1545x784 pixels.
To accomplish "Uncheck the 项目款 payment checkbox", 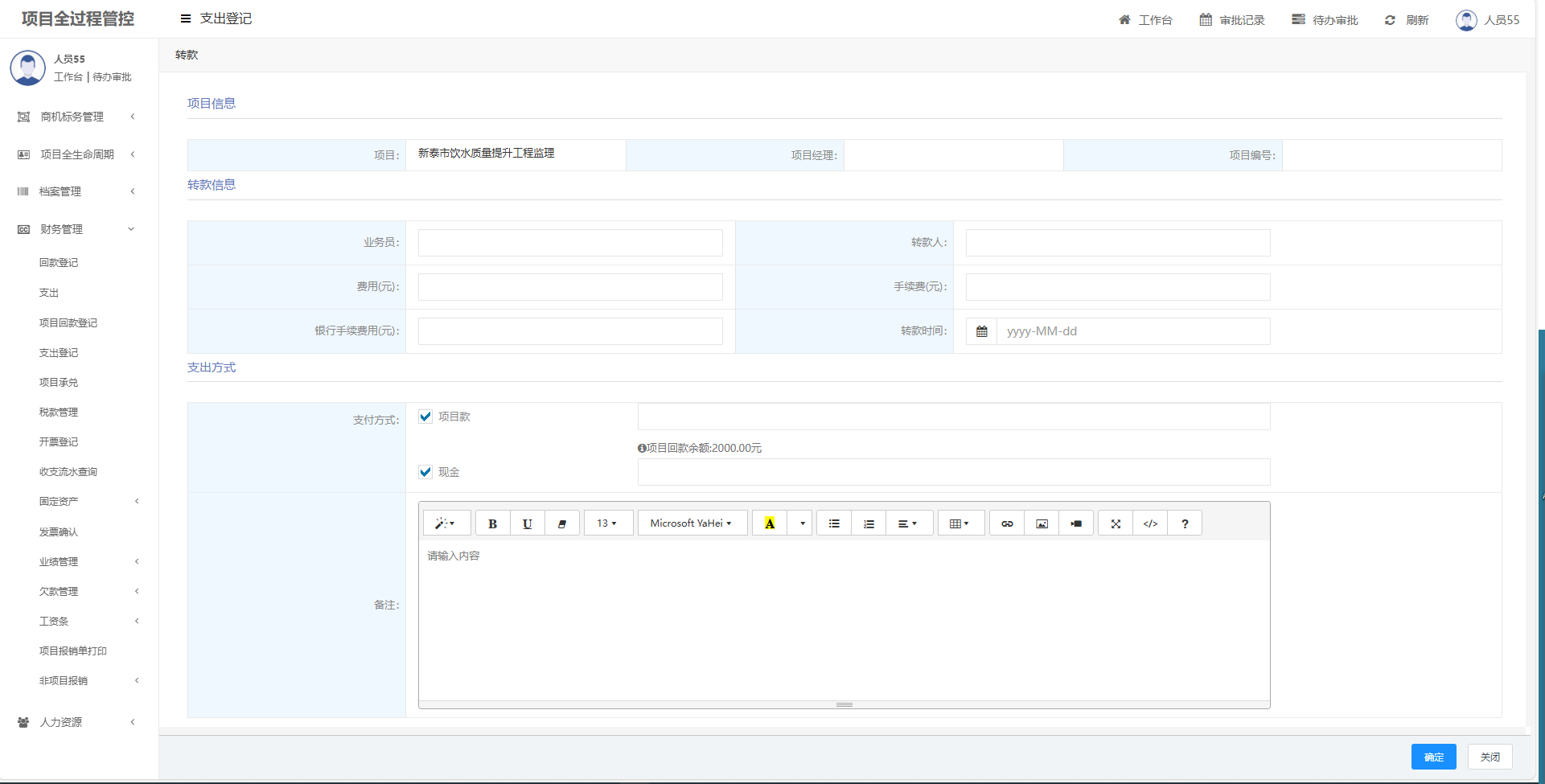I will 425,417.
